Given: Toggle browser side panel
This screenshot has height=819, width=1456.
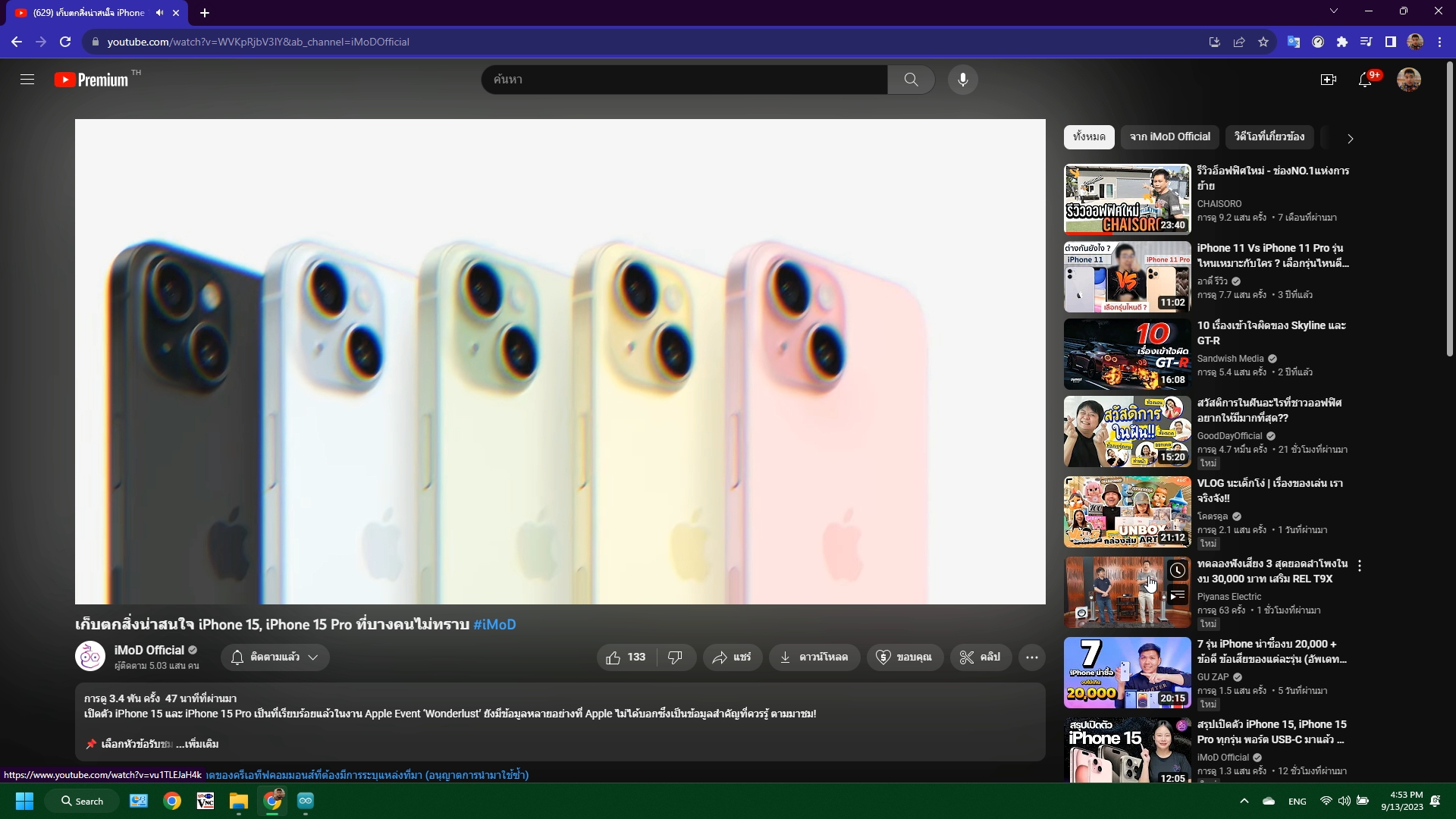Looking at the screenshot, I should pos(1390,42).
